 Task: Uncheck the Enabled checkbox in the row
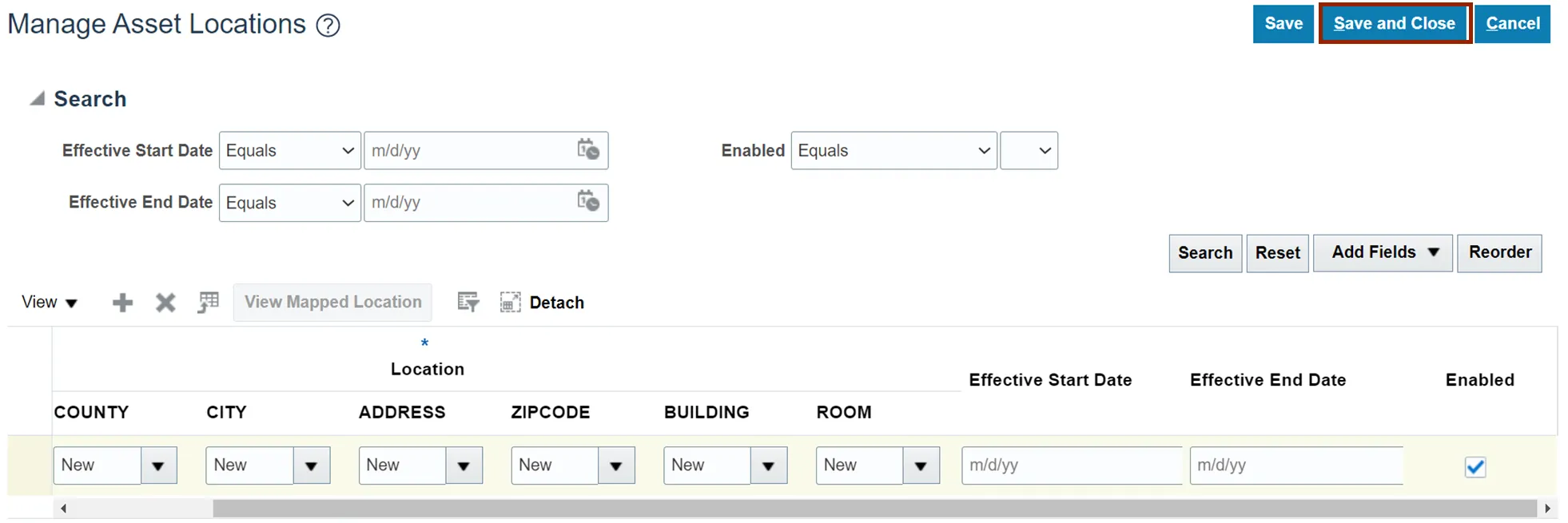click(1475, 467)
